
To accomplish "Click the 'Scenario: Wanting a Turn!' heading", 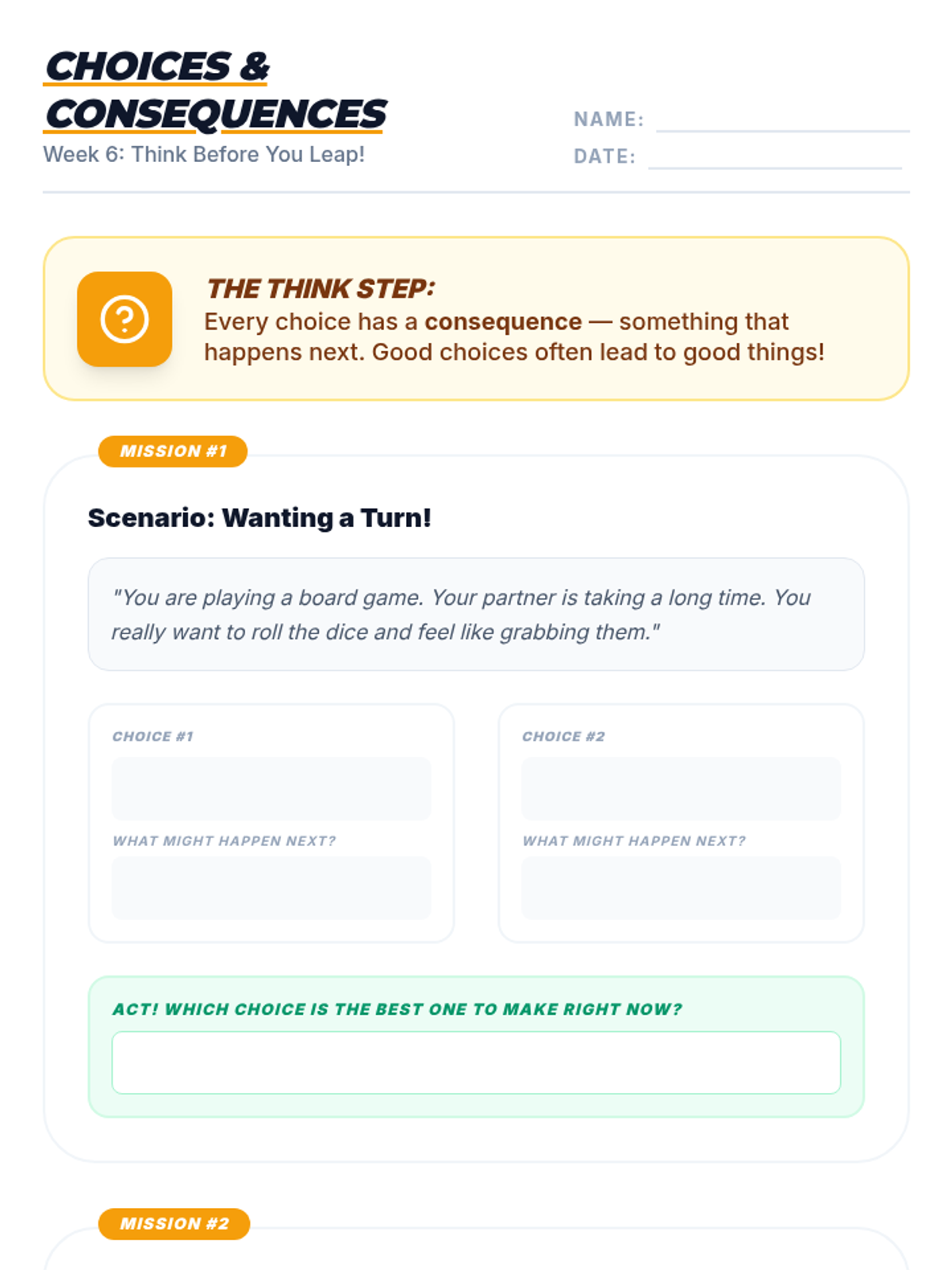I will pos(259,518).
